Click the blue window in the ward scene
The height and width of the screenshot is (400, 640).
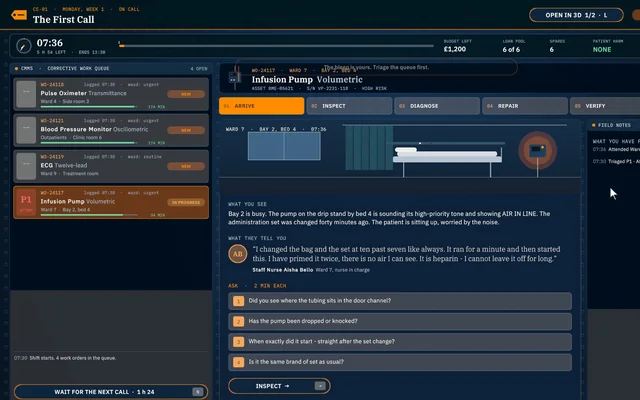pyautogui.click(x=284, y=146)
